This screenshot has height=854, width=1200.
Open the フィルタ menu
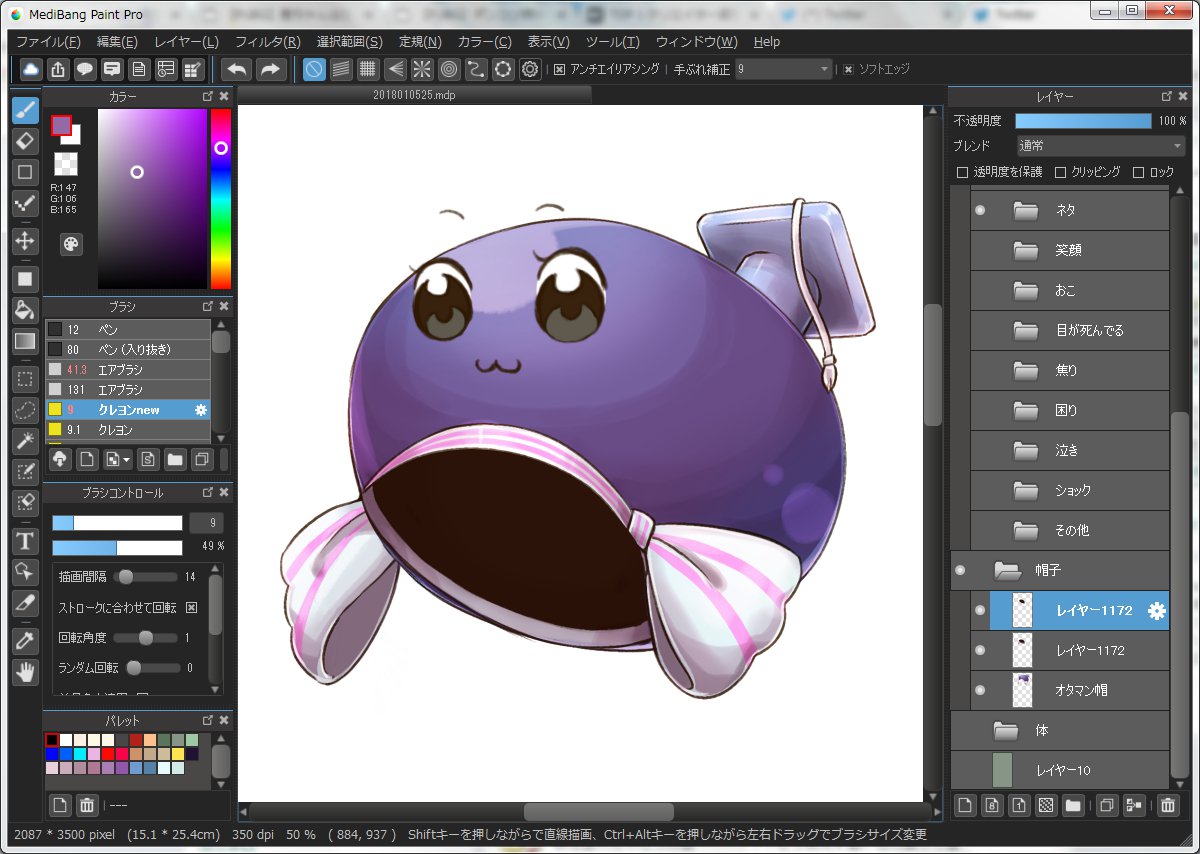267,42
